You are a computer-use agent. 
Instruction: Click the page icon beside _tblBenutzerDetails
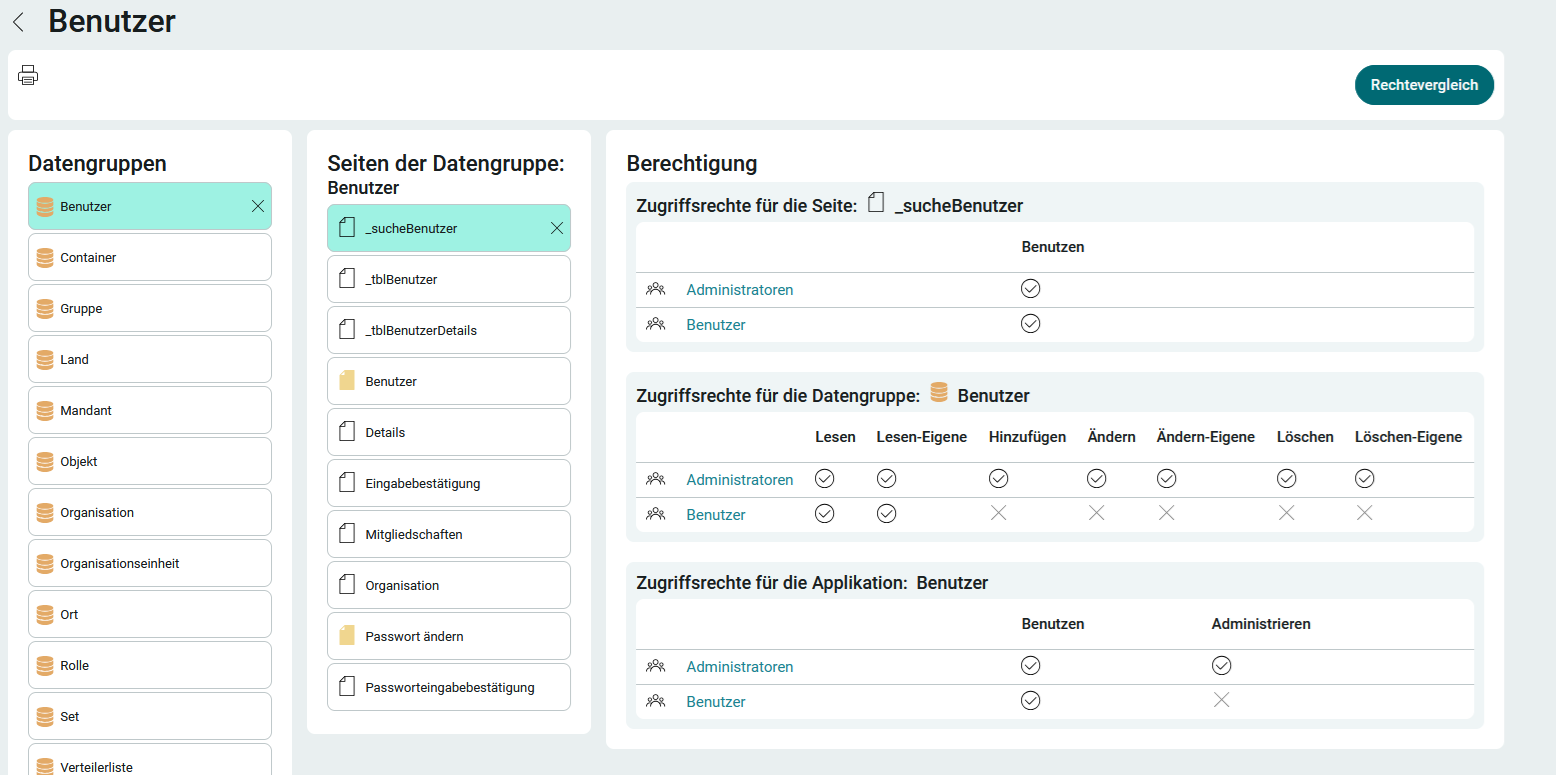tap(347, 330)
